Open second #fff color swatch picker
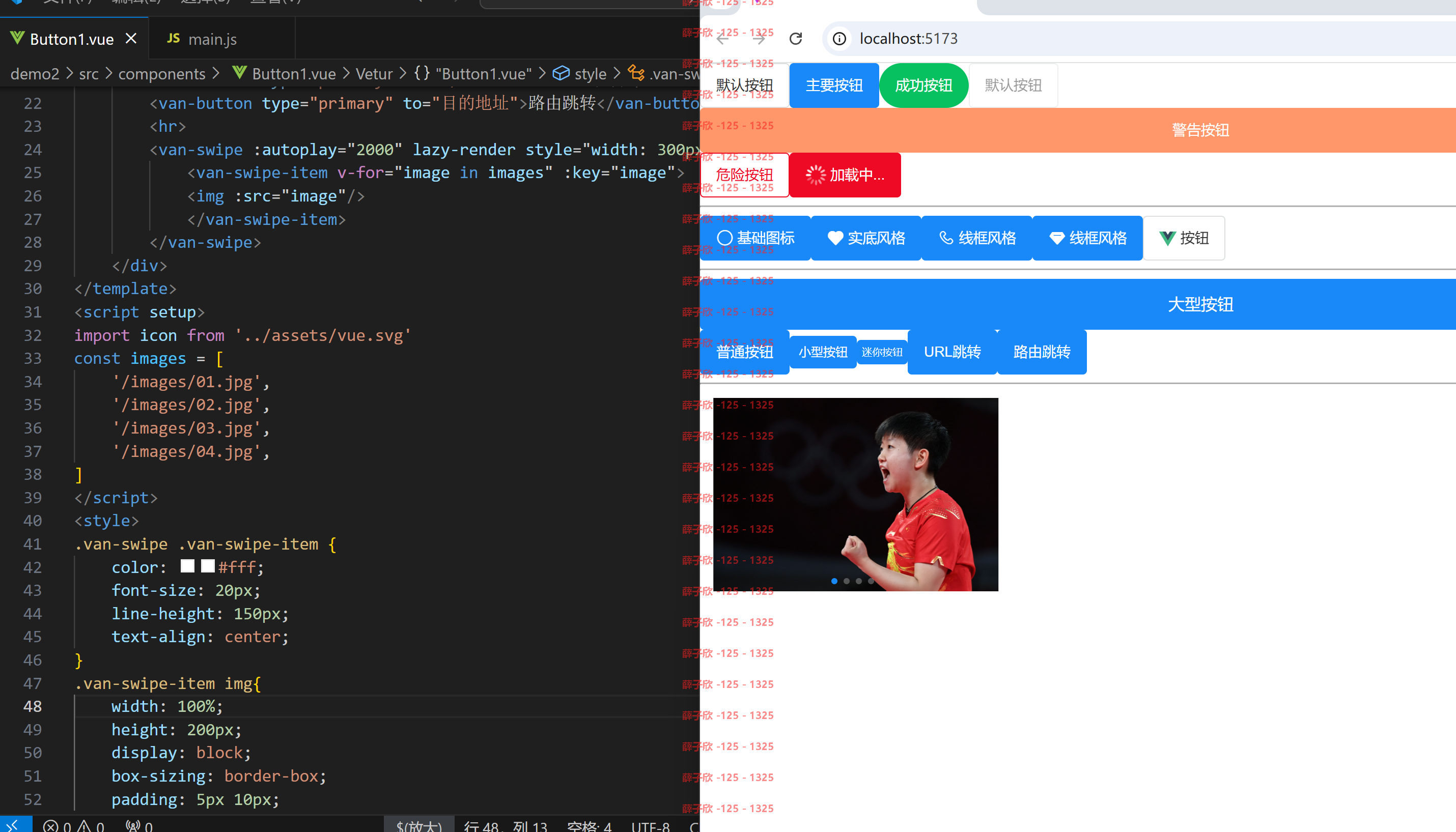Image resolution: width=1456 pixels, height=832 pixels. [208, 566]
